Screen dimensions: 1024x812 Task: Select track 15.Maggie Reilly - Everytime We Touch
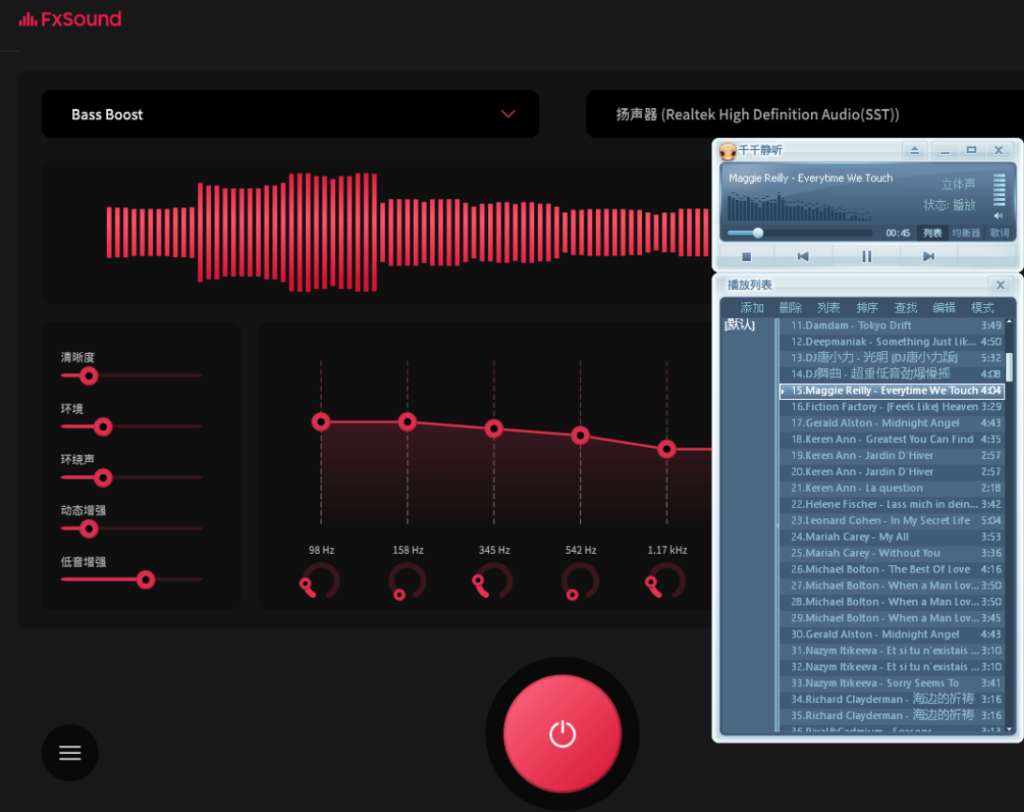coord(892,391)
